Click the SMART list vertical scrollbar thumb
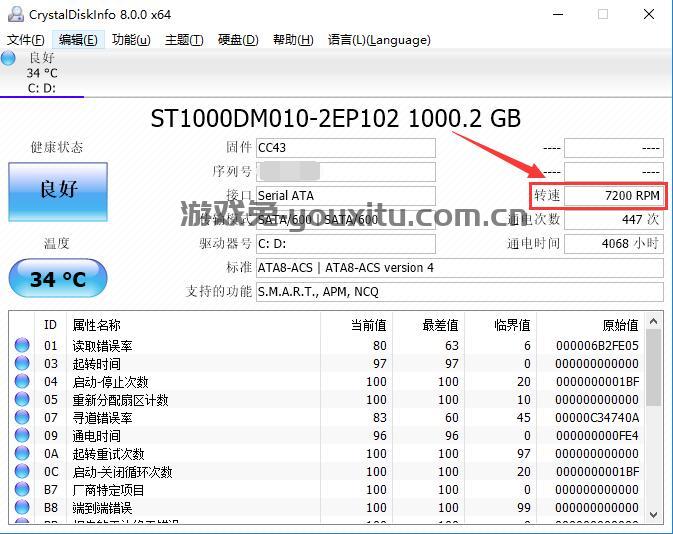 tap(654, 368)
